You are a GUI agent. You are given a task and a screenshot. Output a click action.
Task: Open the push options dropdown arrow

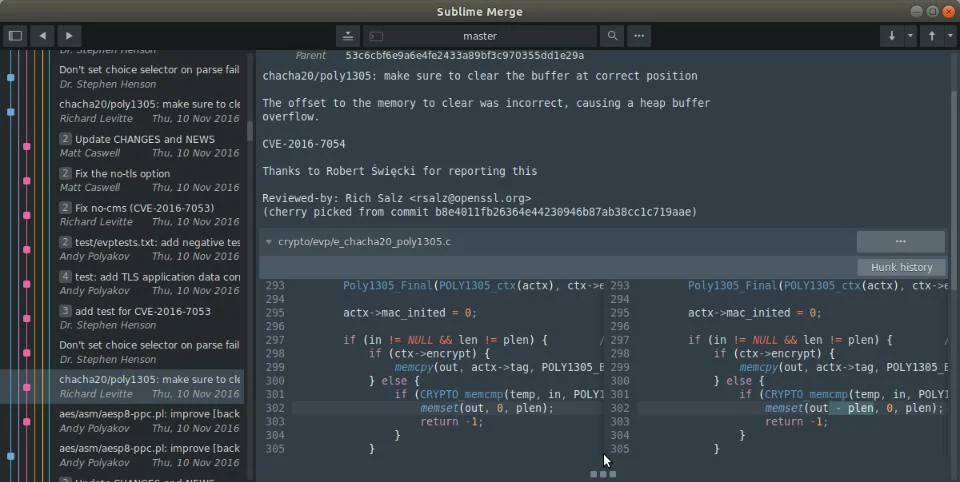pos(950,36)
